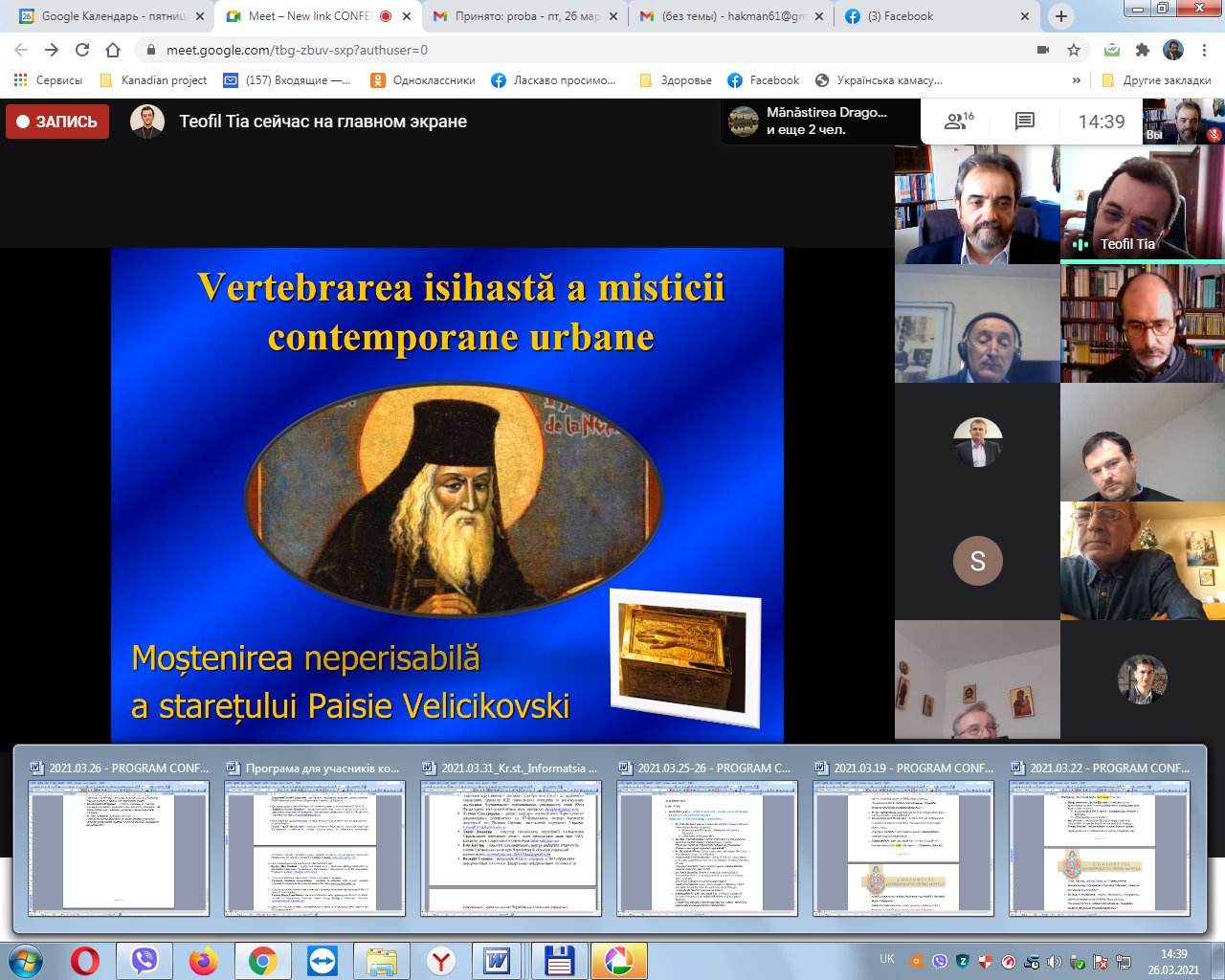The height and width of the screenshot is (980, 1225).
Task: Open the Extensions puzzle icon
Action: click(1143, 50)
